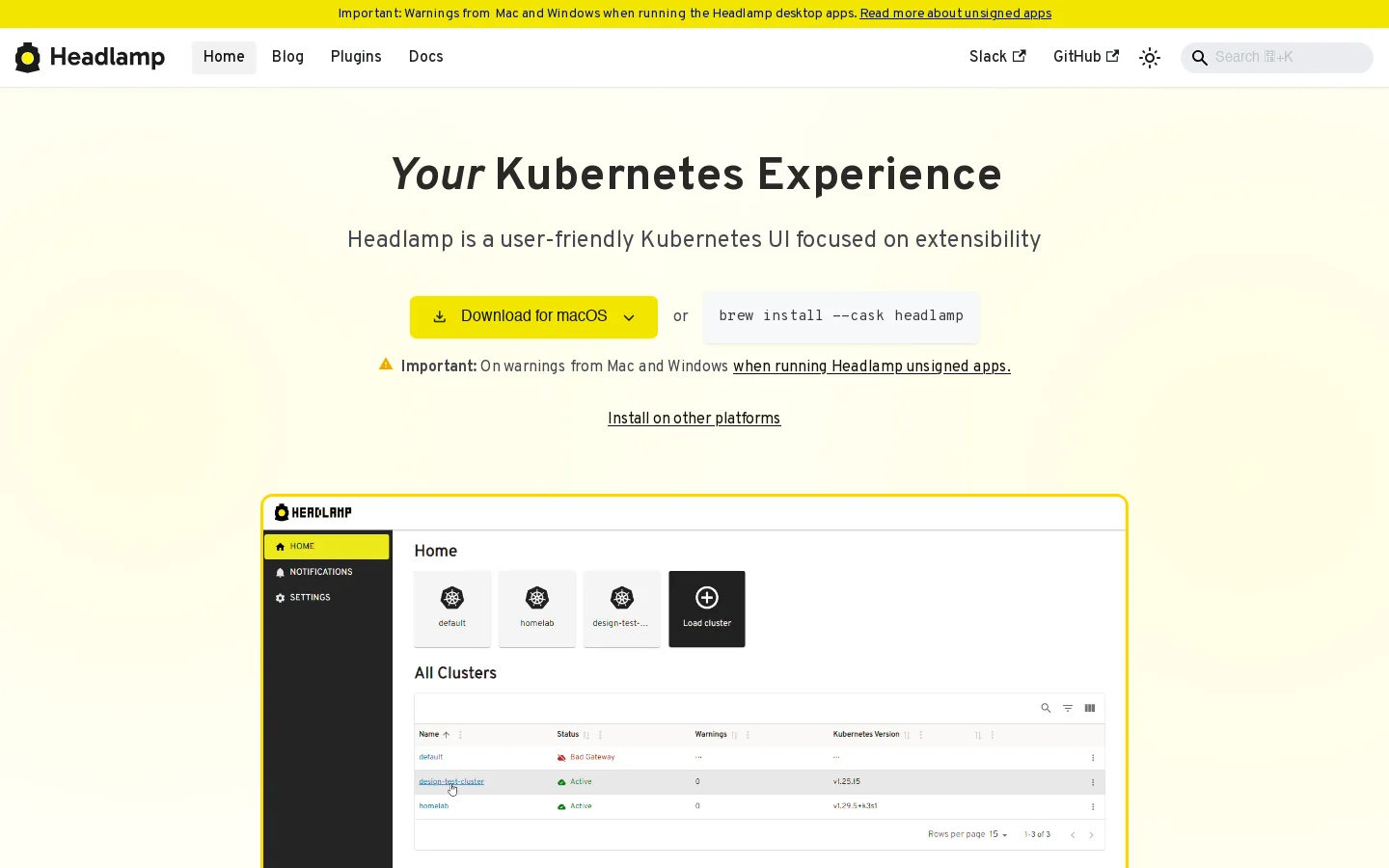Image resolution: width=1389 pixels, height=868 pixels.
Task: Open the Warnings column options kebab
Action: pos(748,735)
